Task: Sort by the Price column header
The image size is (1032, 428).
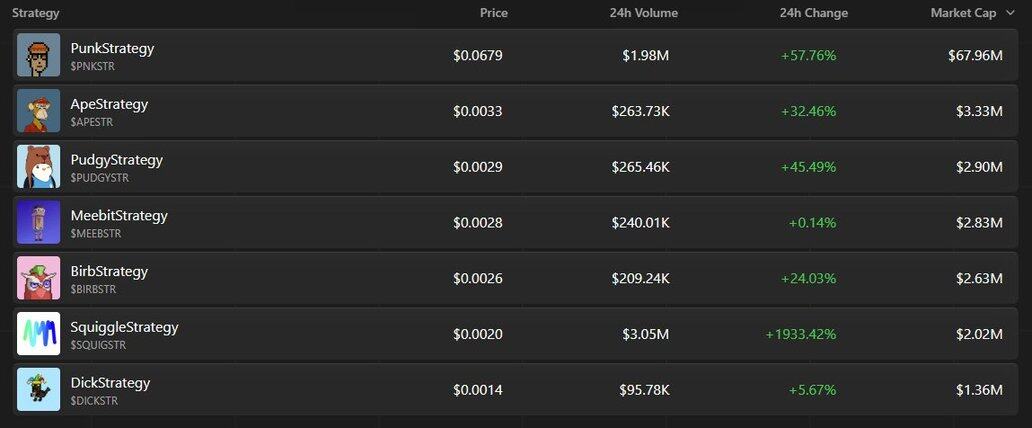Action: pos(494,13)
